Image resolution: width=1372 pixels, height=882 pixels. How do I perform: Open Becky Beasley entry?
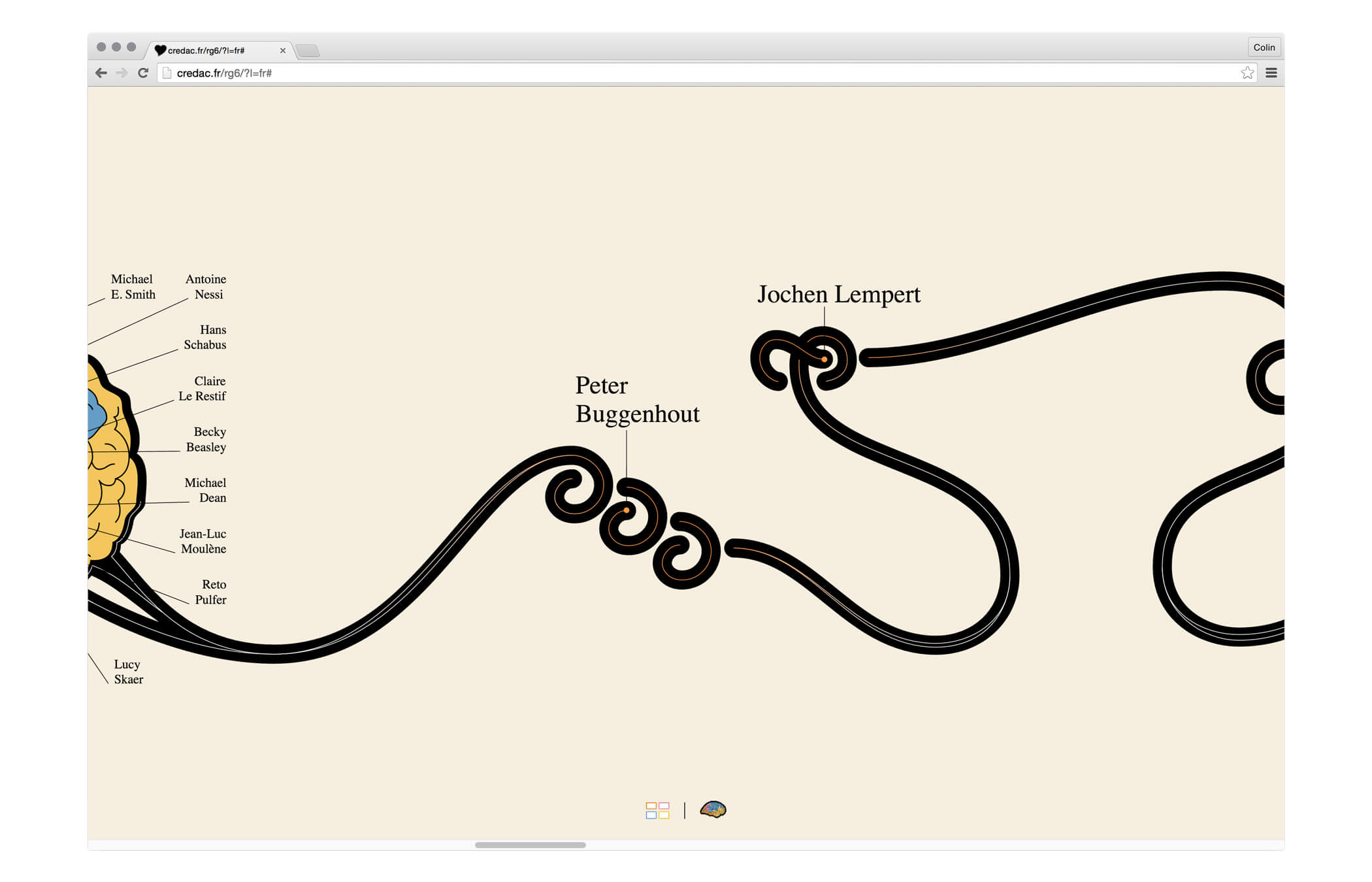206,439
